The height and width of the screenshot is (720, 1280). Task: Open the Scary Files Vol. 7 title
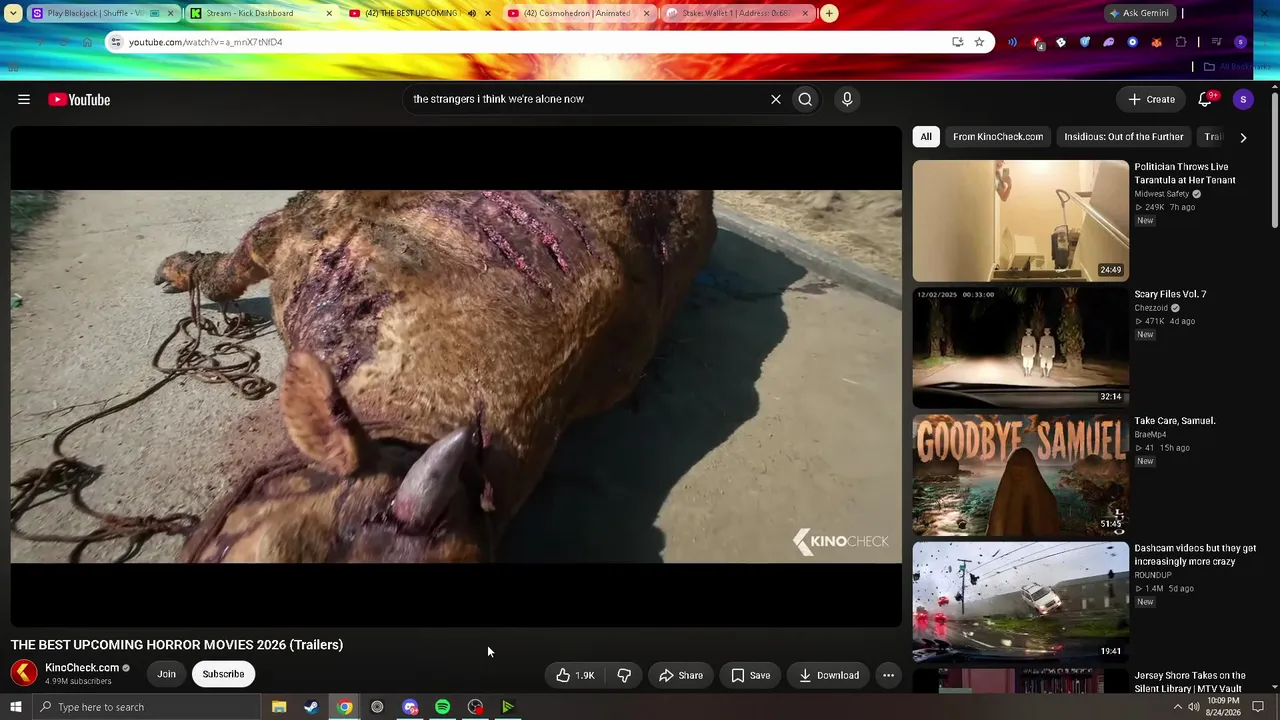[x=1170, y=294]
